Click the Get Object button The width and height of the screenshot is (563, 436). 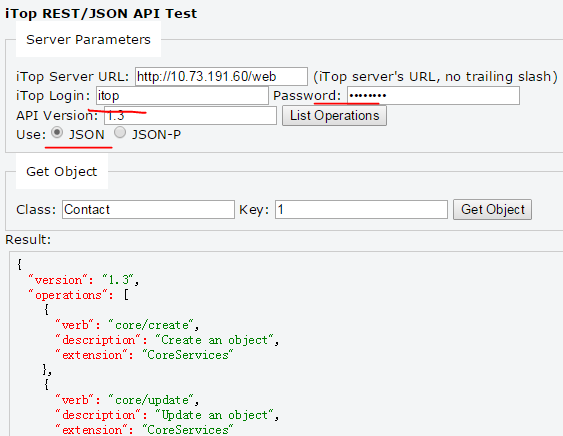(492, 209)
